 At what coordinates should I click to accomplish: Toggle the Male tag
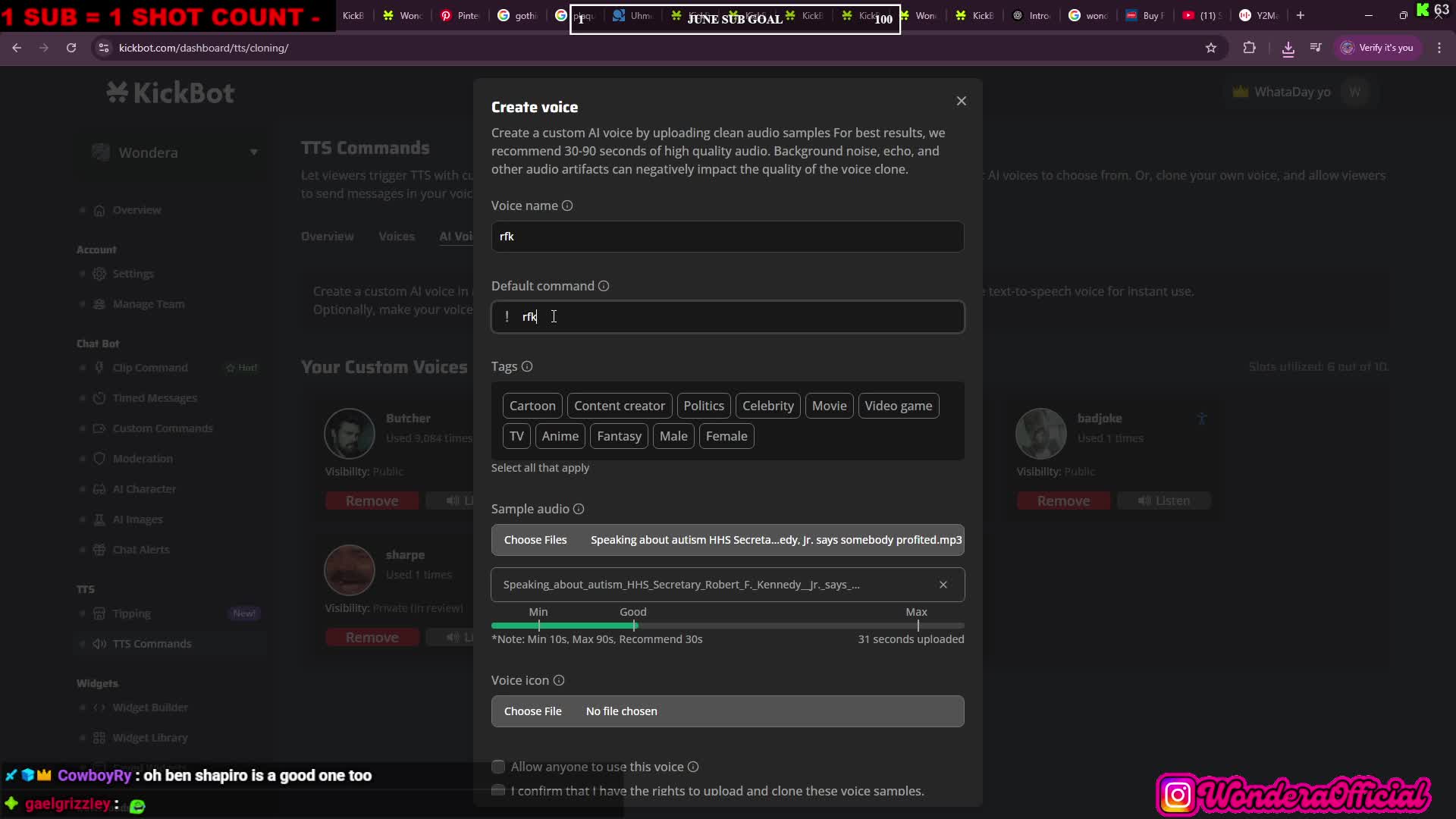(673, 436)
